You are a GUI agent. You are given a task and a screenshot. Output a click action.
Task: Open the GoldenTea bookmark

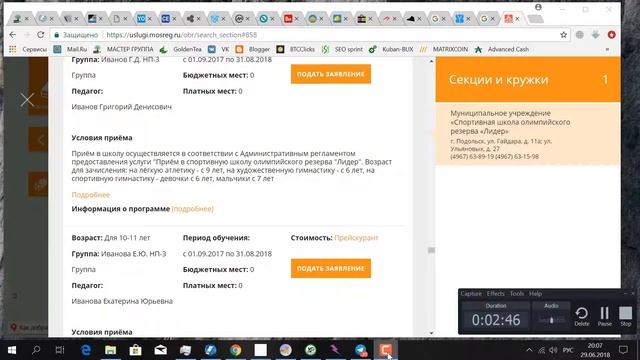coord(180,49)
